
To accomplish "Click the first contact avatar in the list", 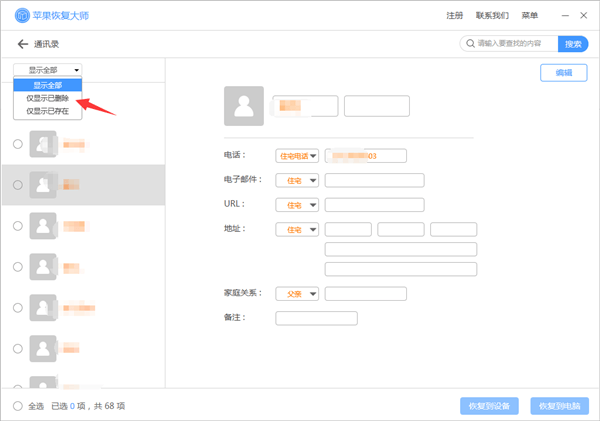I will pos(45,144).
